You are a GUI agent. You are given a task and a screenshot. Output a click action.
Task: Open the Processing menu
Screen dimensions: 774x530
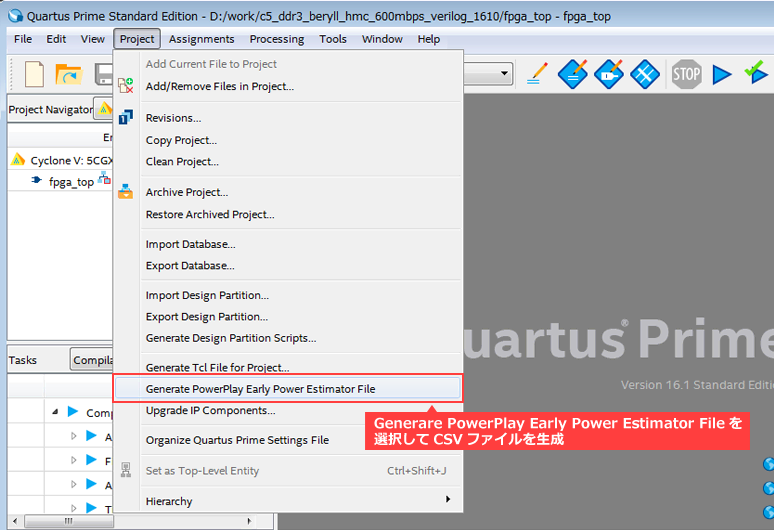[276, 39]
